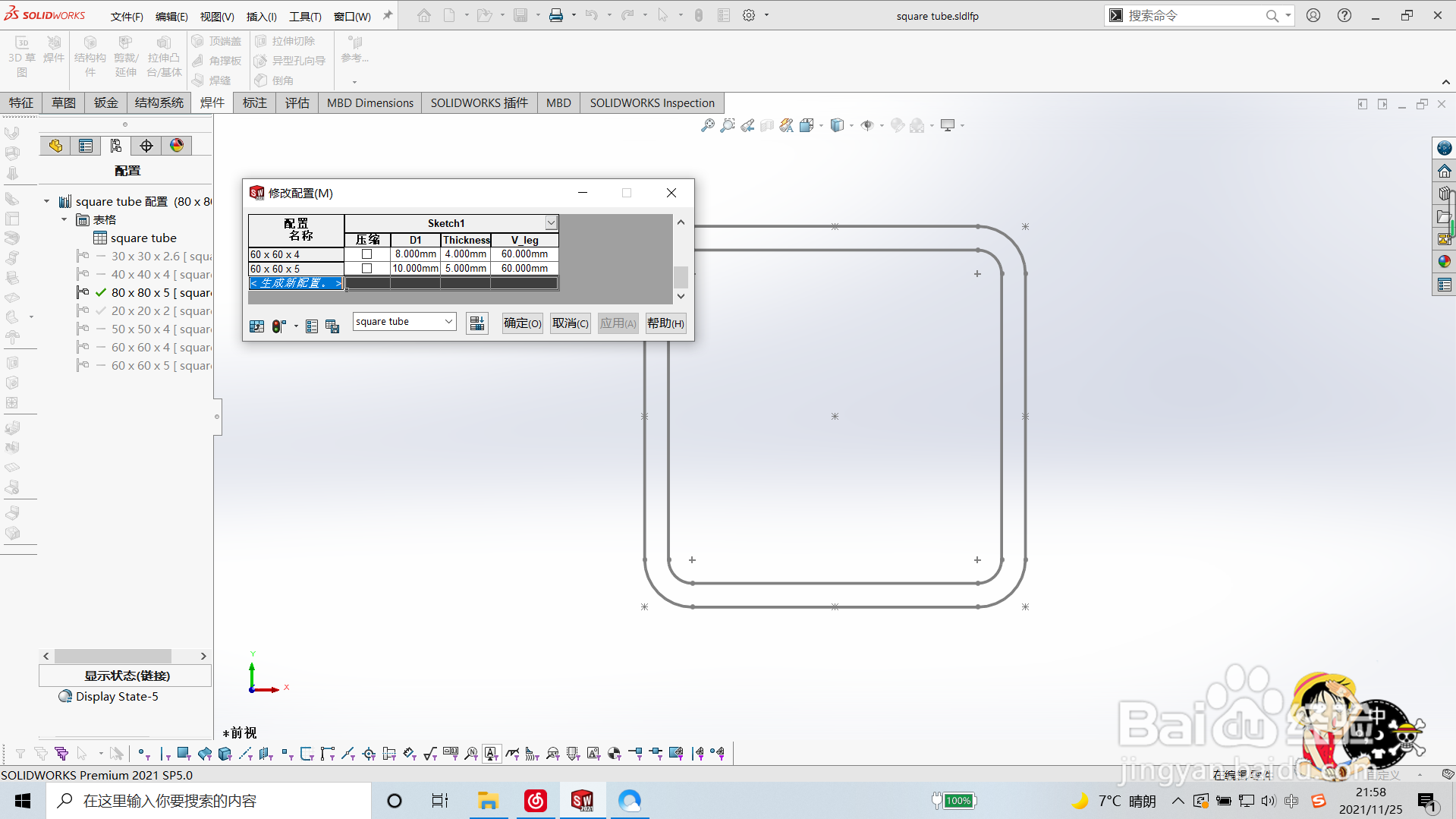
Task: Collapse the CommandManager ribbon chevron
Action: coord(1445,82)
